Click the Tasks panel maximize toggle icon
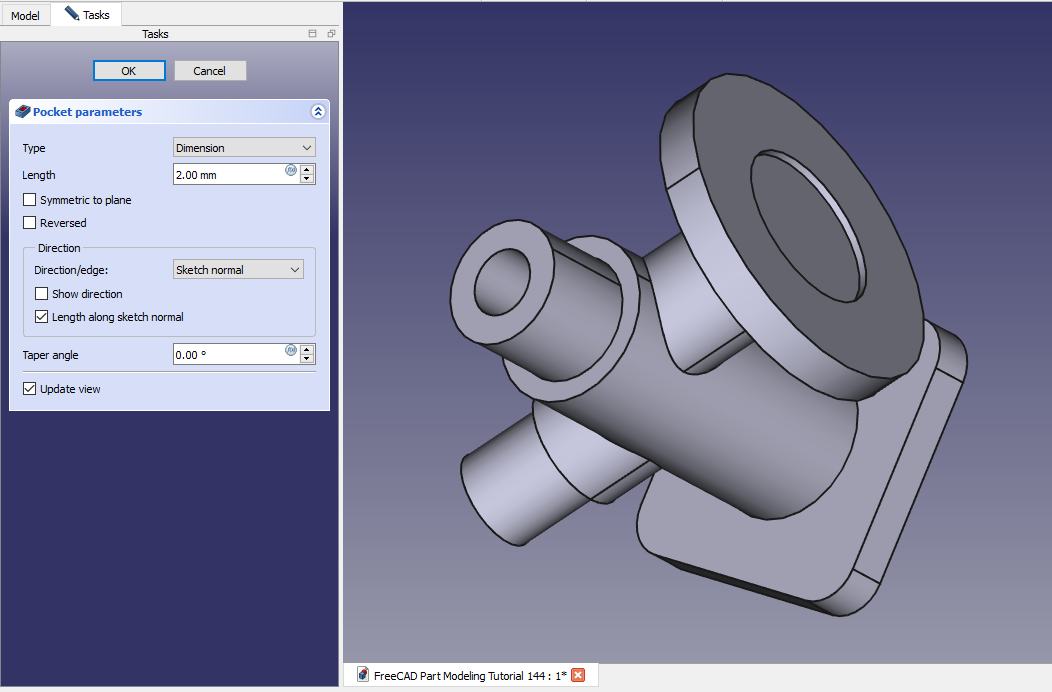 point(313,34)
